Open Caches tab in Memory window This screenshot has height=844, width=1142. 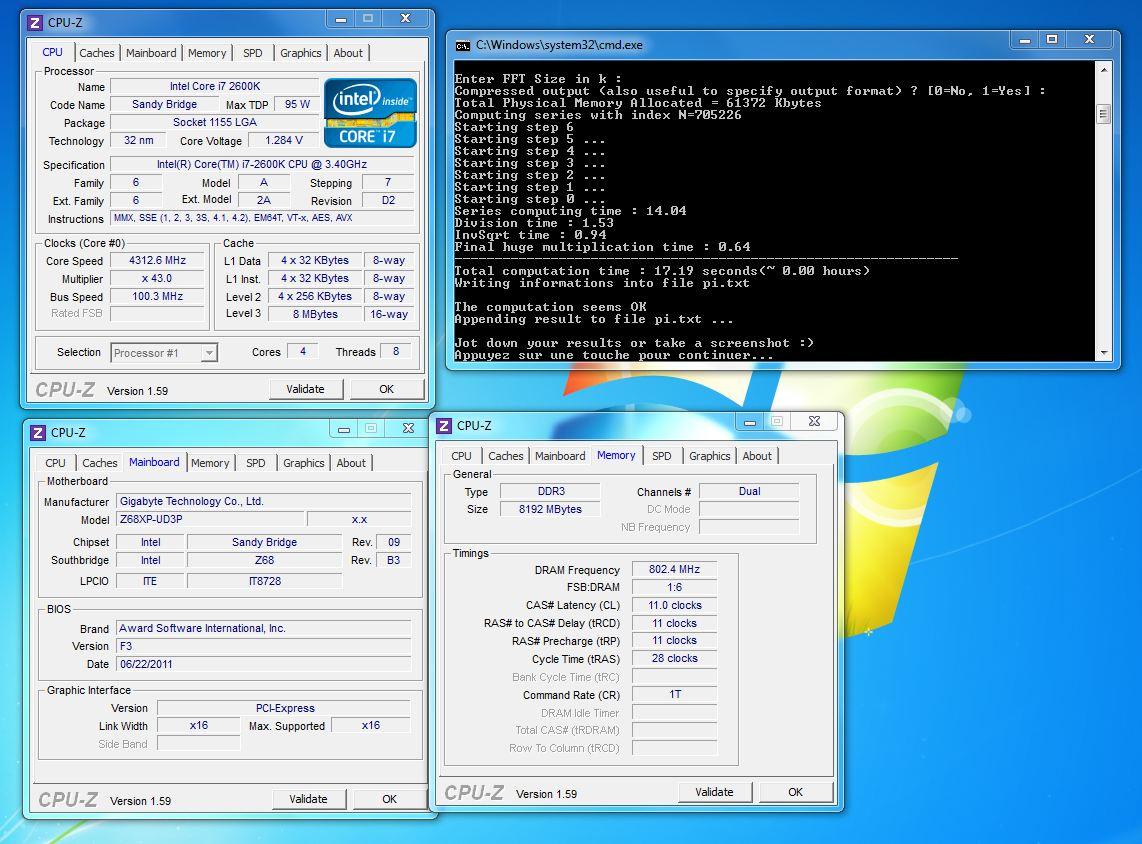tap(505, 456)
